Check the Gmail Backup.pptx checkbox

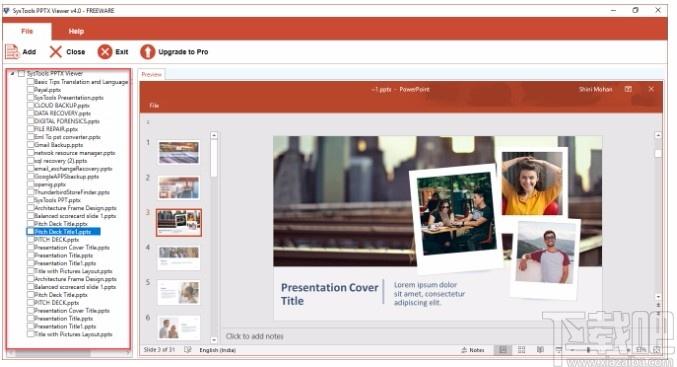[30, 145]
